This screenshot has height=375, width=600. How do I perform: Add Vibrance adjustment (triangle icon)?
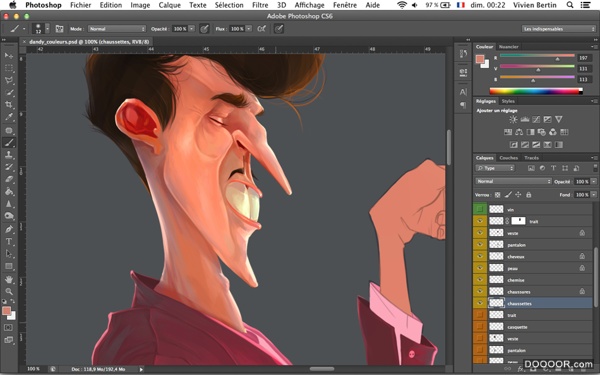[559, 119]
